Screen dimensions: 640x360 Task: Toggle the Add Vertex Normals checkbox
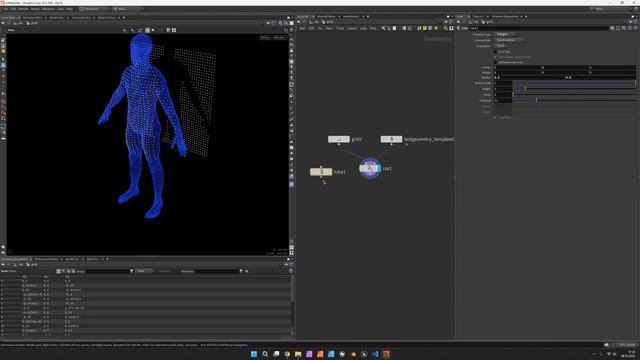pyautogui.click(x=496, y=62)
